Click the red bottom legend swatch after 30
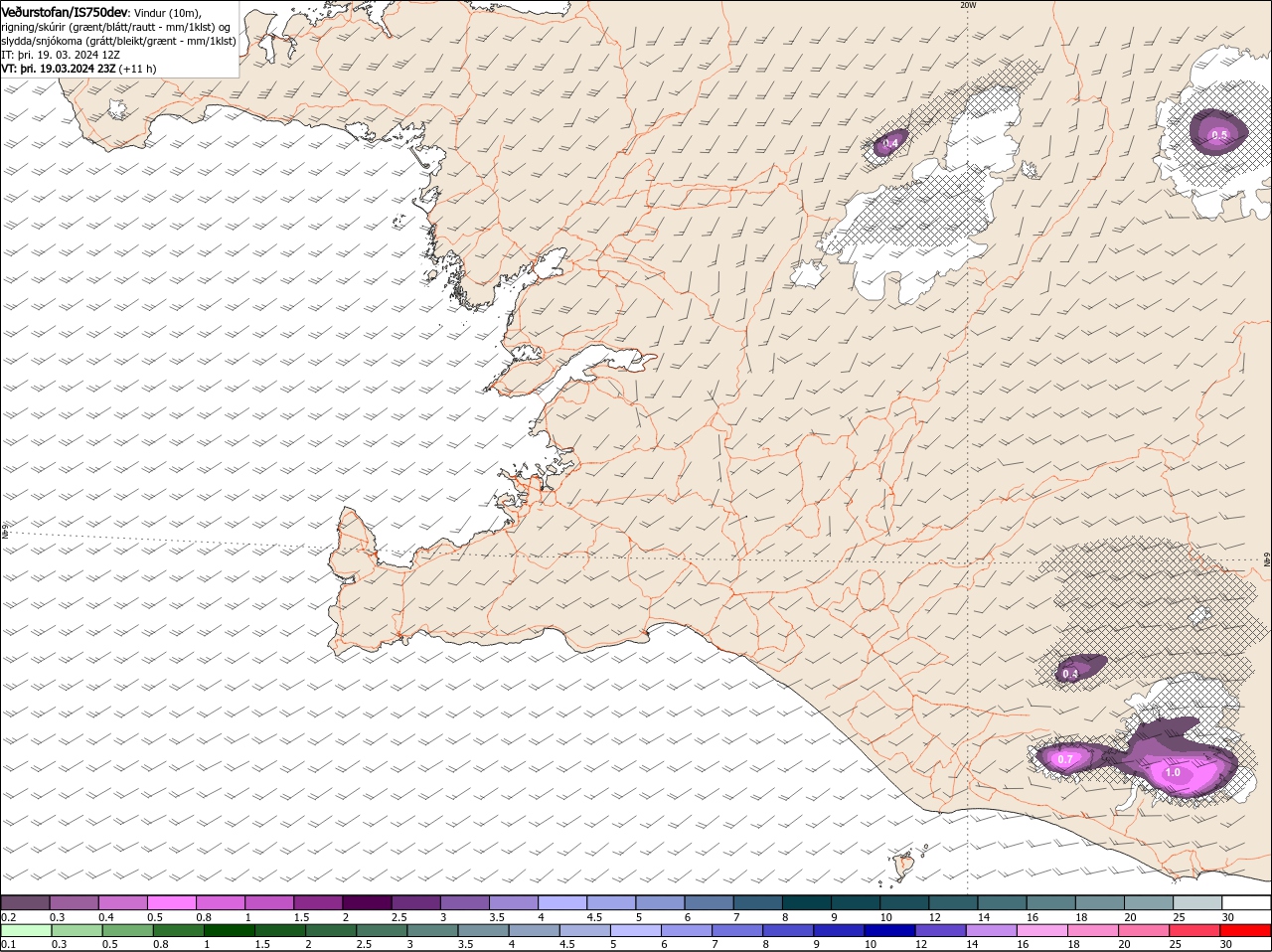Screen dimensions: 1272x952 pyautogui.click(x=1246, y=930)
